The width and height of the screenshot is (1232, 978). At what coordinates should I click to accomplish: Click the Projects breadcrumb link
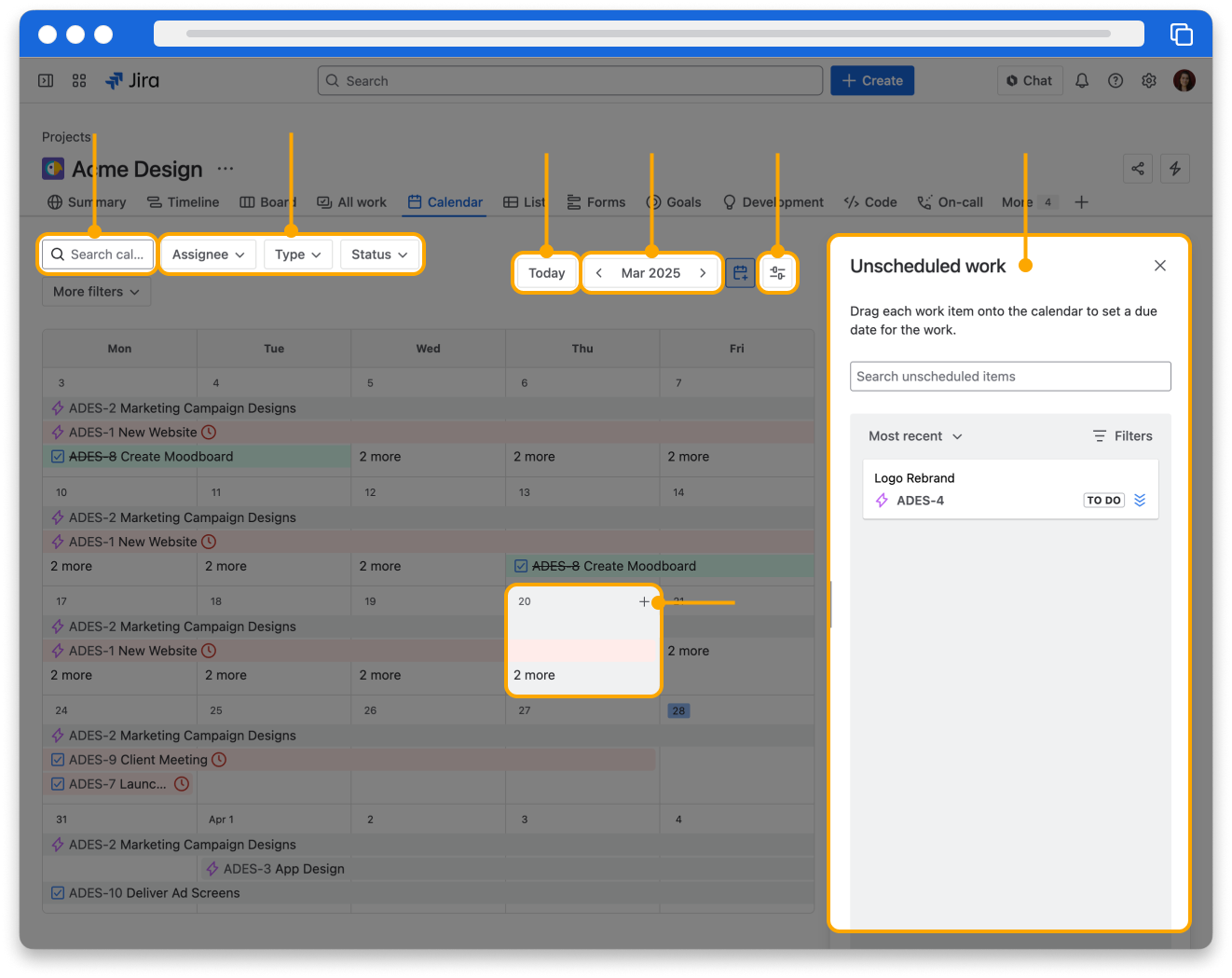(66, 137)
